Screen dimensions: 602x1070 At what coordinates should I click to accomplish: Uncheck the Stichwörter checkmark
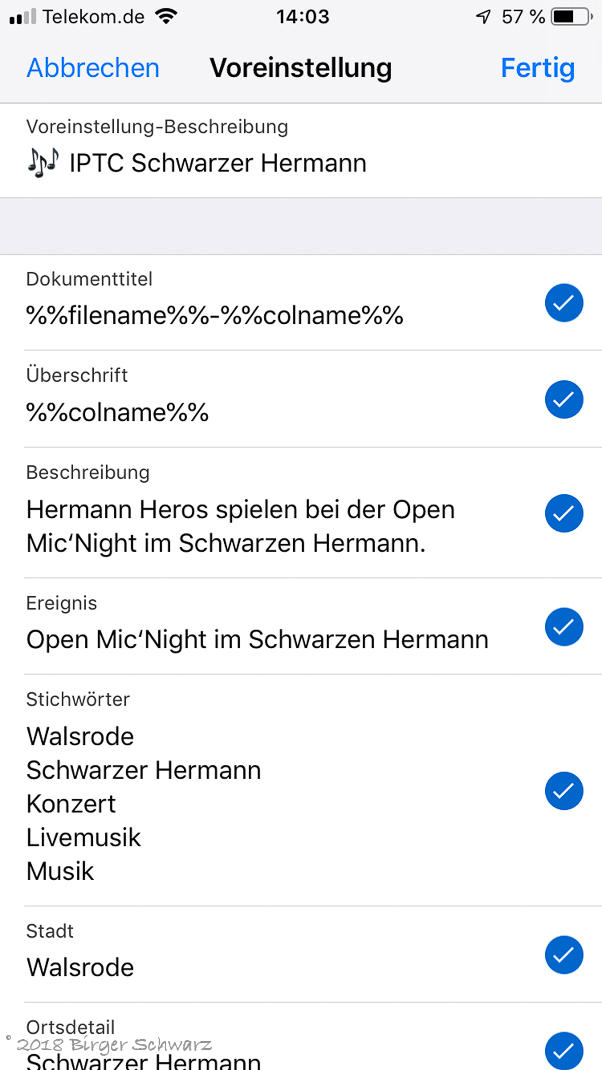[564, 791]
